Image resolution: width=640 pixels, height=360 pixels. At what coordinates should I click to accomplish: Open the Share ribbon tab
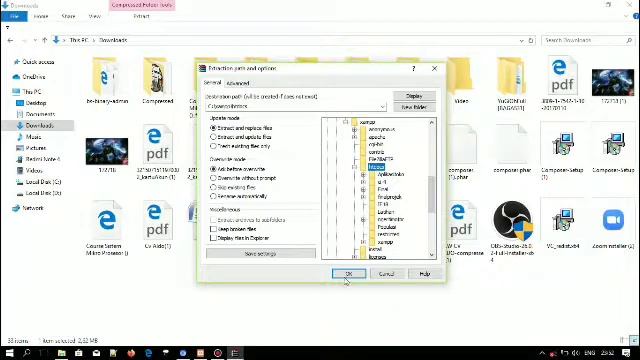tap(68, 16)
